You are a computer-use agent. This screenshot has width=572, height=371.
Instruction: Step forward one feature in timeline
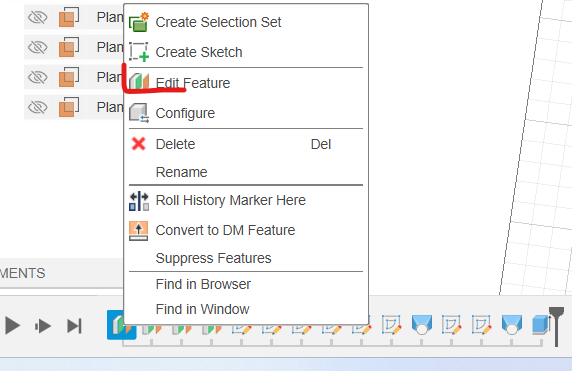[43, 326]
